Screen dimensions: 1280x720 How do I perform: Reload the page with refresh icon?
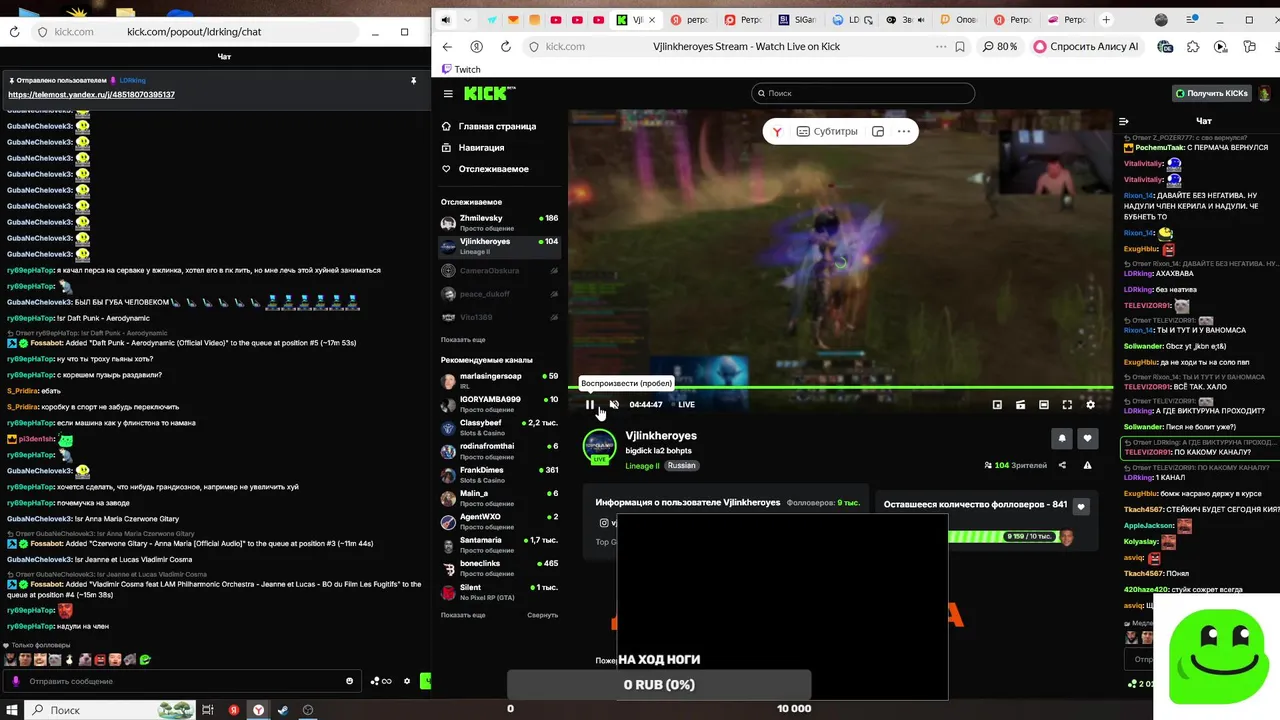[506, 46]
